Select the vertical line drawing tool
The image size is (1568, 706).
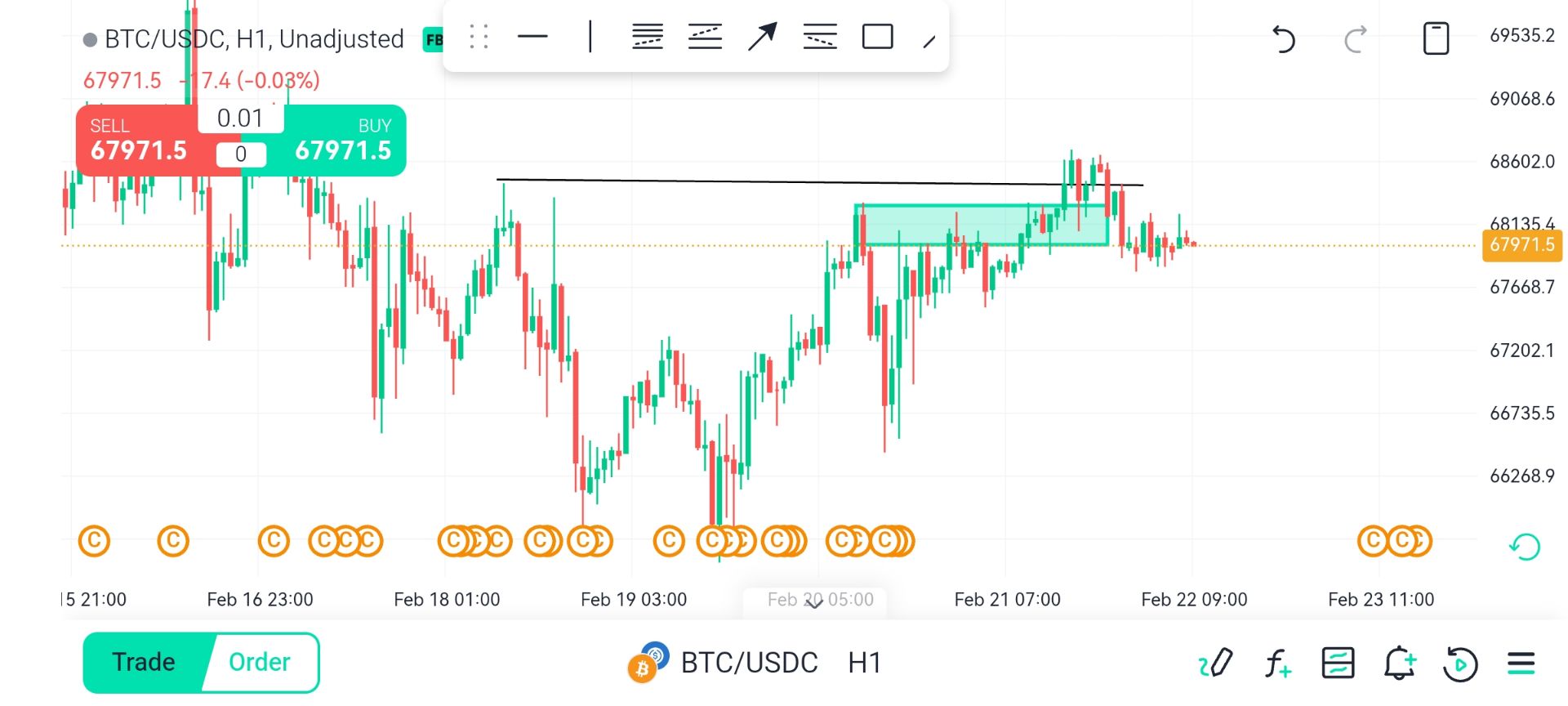click(x=590, y=37)
